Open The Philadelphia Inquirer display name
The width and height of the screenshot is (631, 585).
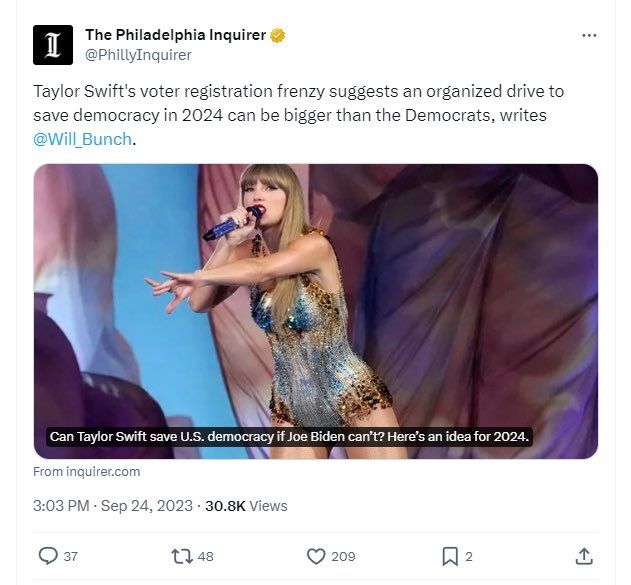point(175,36)
